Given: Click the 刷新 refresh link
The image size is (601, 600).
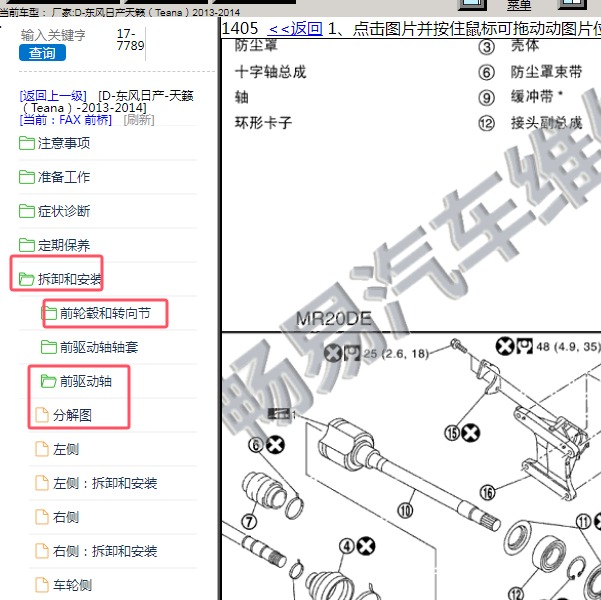Looking at the screenshot, I should (139, 120).
